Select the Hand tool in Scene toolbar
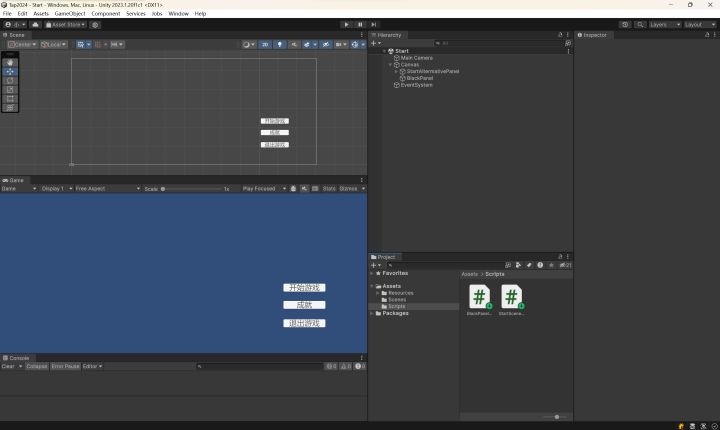 (x=10, y=62)
